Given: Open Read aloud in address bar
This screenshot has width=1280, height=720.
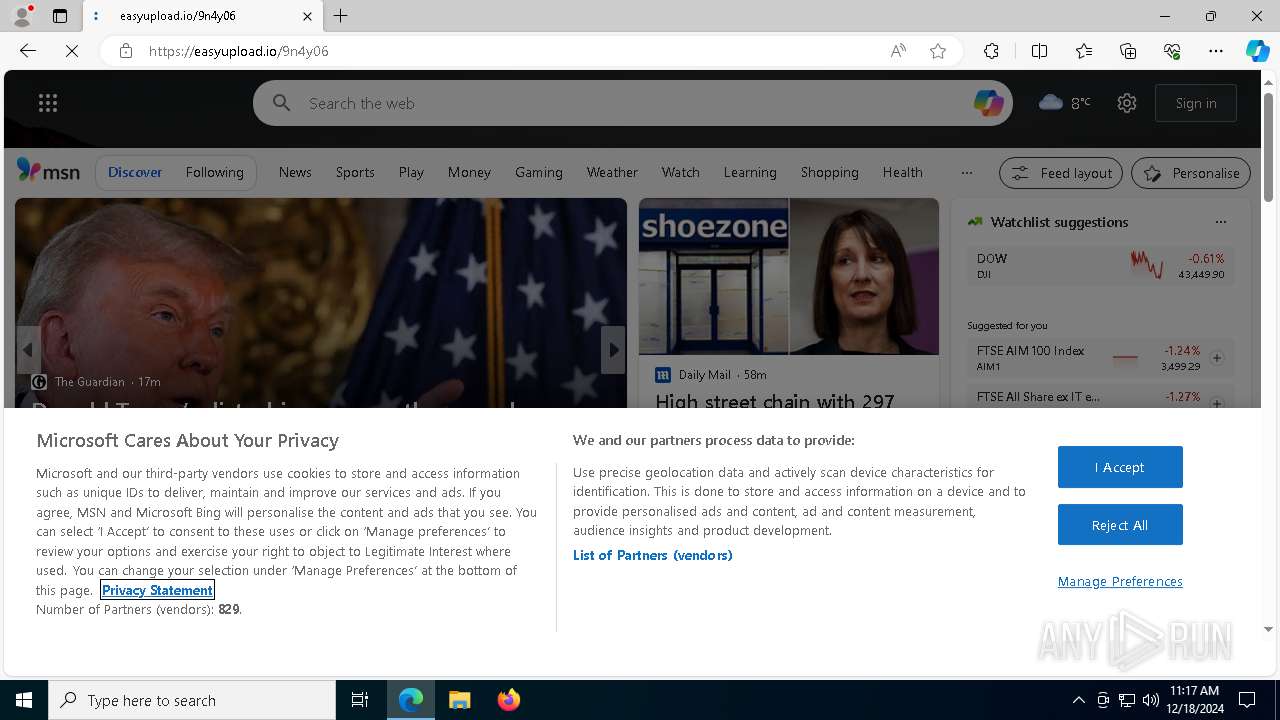Looking at the screenshot, I should point(898,51).
